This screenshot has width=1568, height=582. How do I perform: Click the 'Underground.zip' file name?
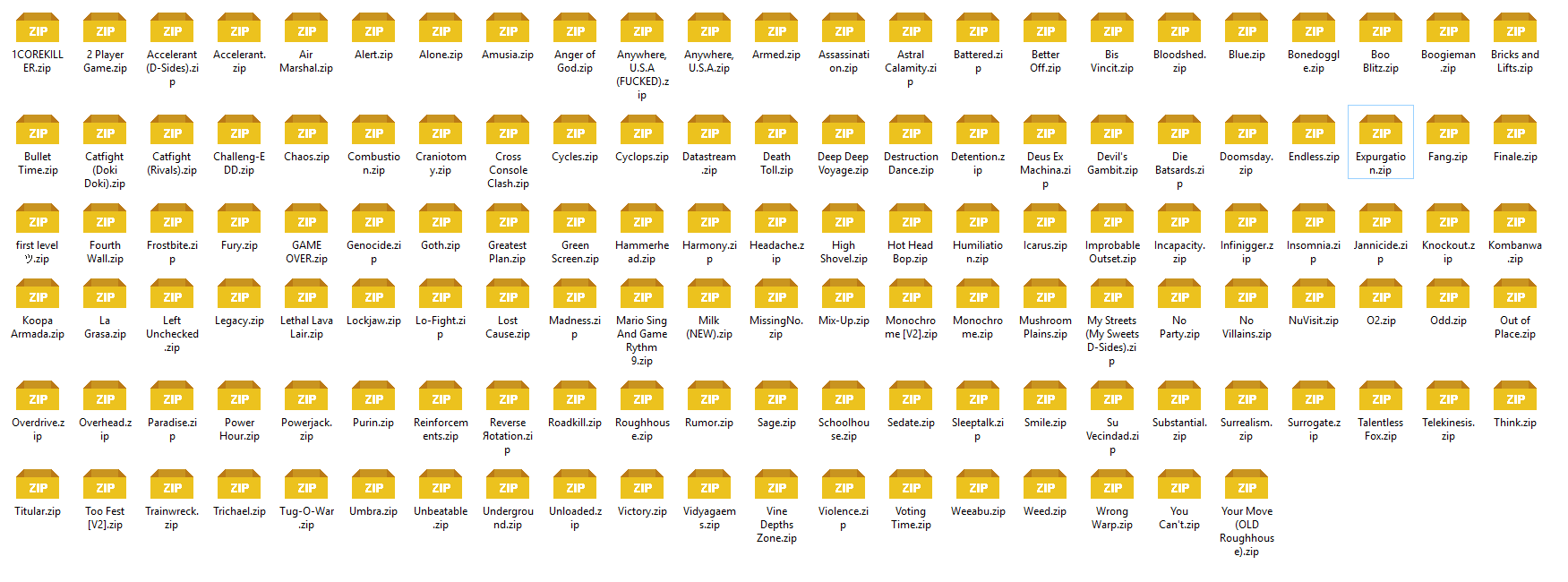coord(508,518)
